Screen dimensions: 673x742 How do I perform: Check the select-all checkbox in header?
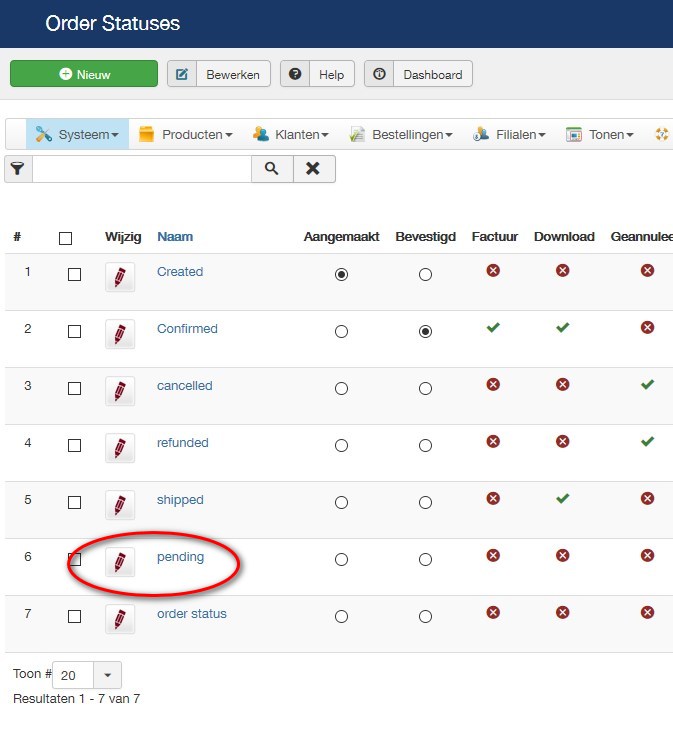65,238
